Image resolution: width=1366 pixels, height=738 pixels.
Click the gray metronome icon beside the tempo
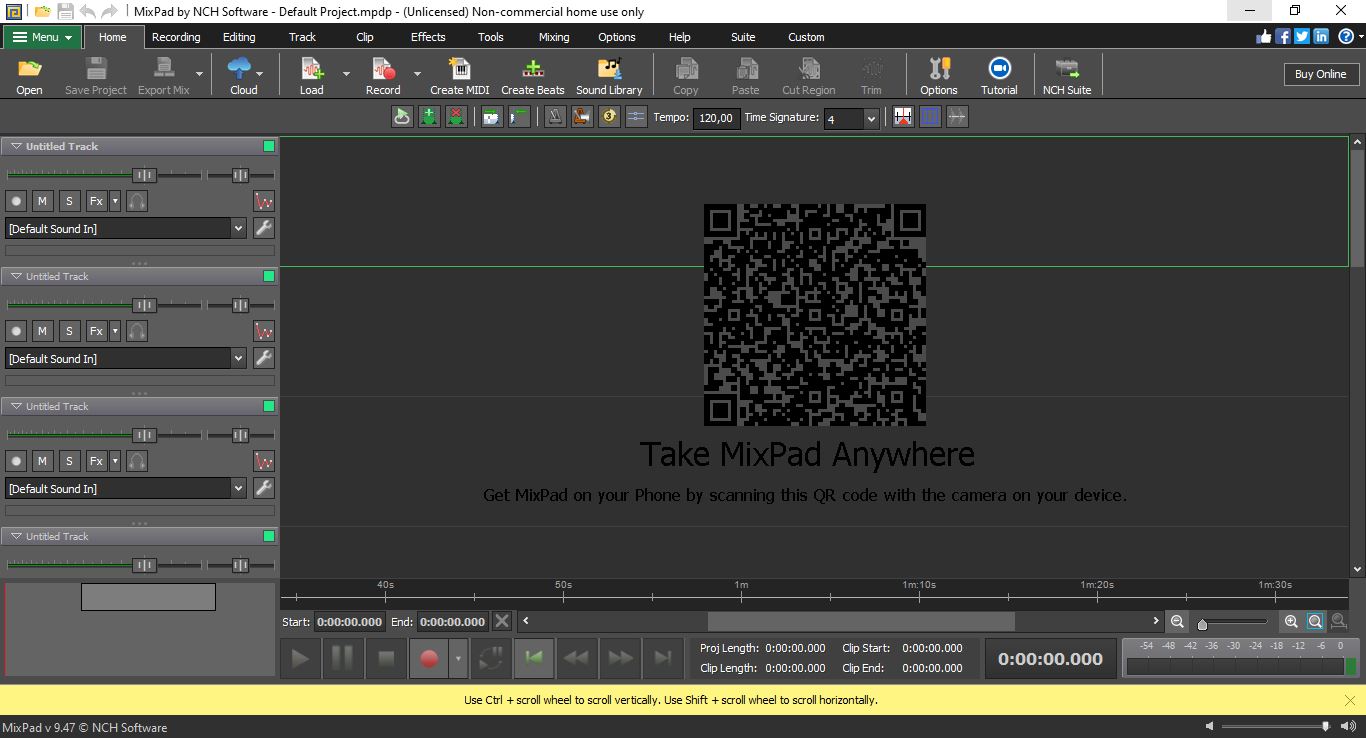[555, 117]
